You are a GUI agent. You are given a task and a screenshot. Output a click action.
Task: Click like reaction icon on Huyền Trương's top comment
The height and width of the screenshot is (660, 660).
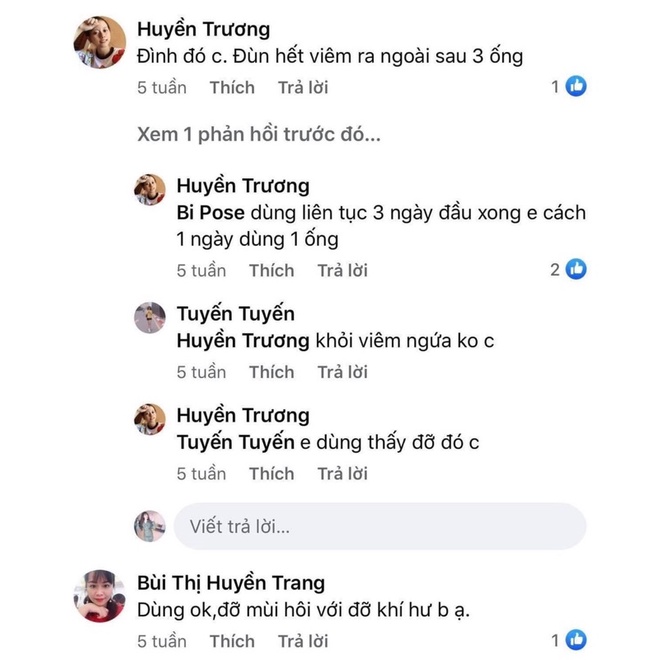576,87
